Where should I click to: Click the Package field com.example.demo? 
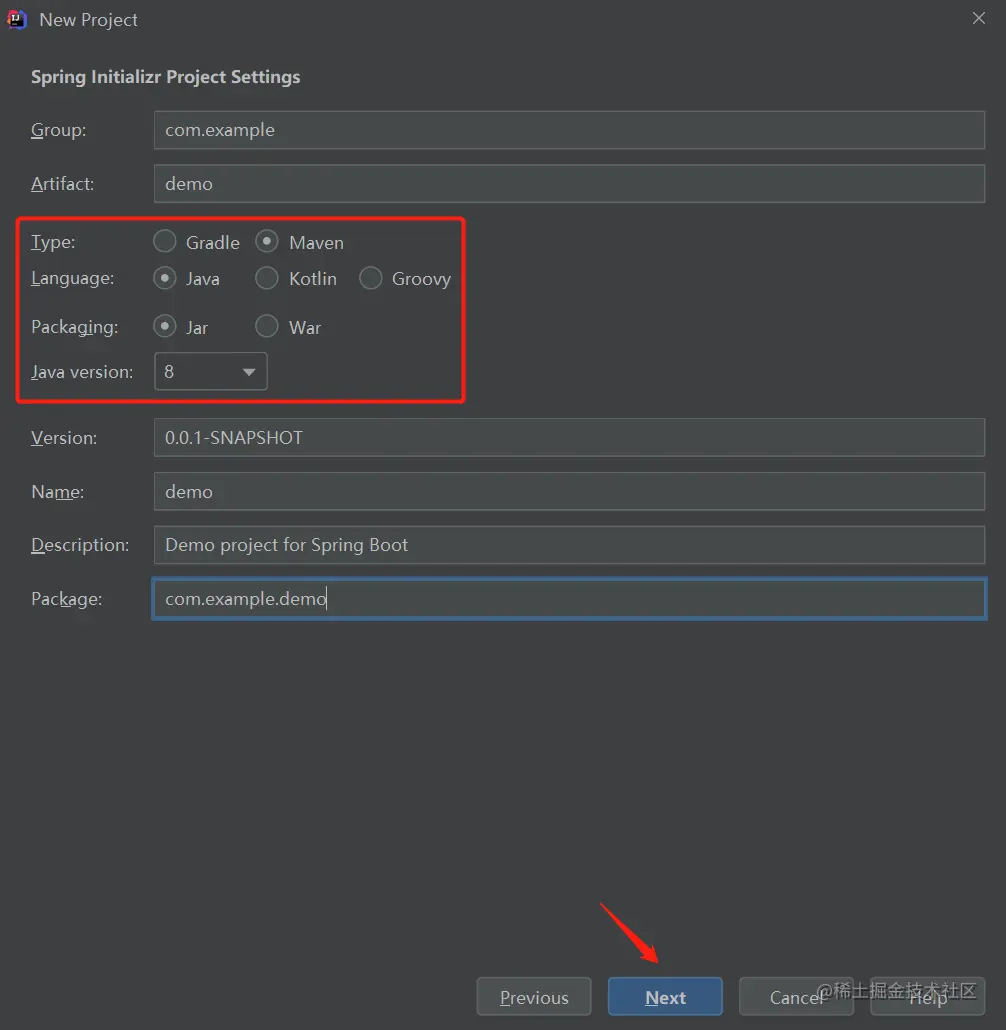click(x=569, y=598)
